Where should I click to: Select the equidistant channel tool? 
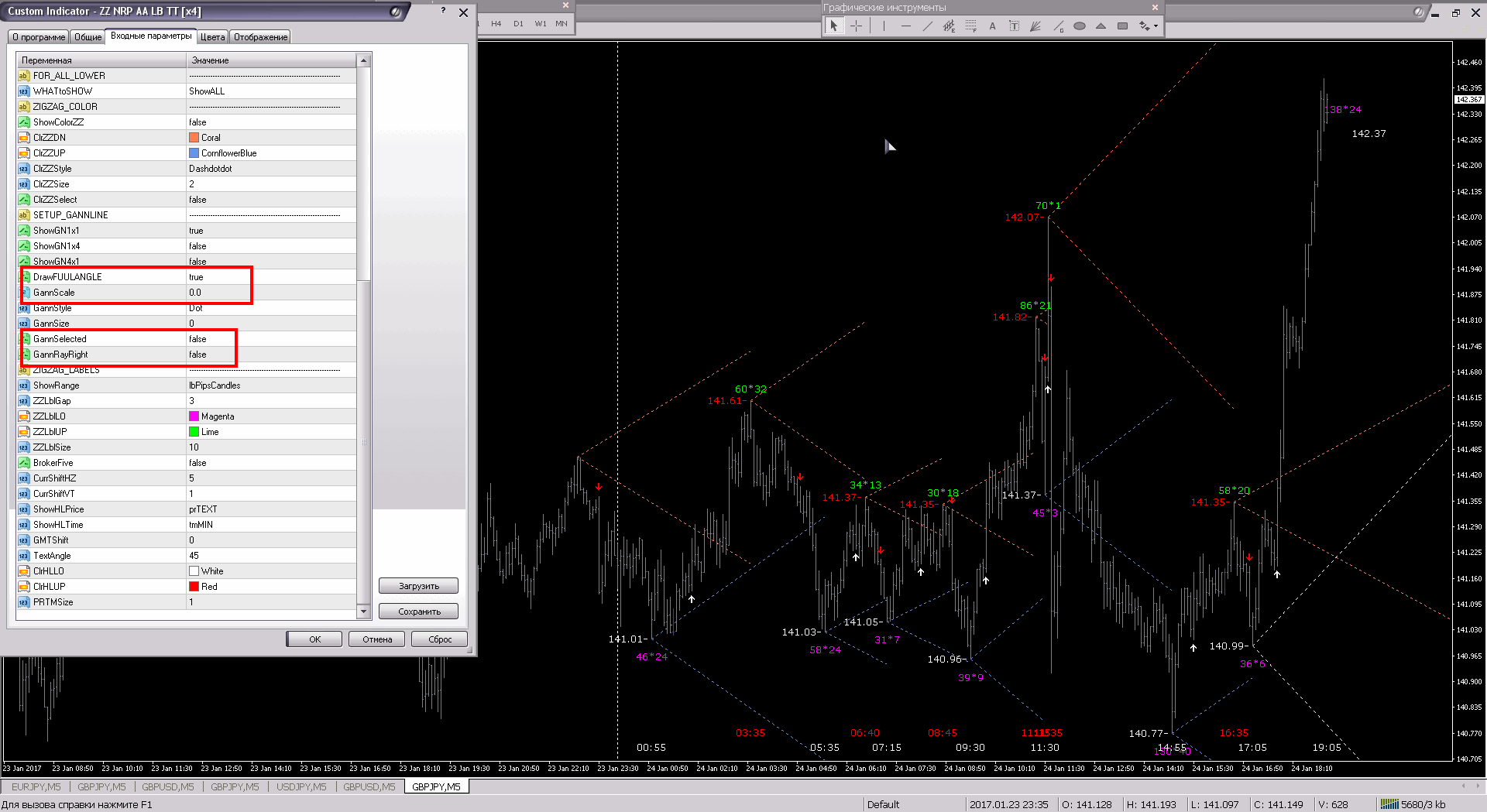tap(949, 26)
